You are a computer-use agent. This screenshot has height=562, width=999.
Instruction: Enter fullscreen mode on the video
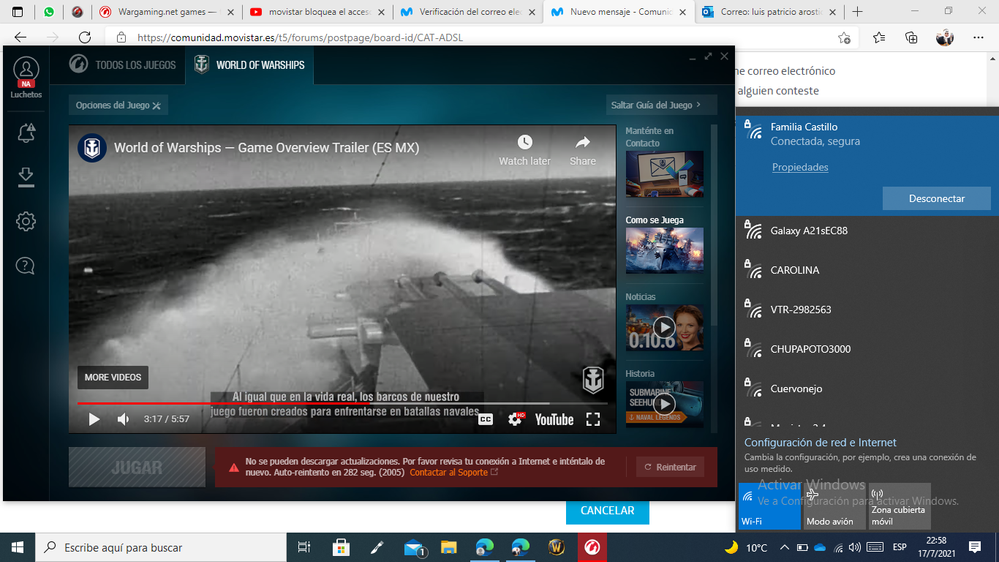(x=593, y=419)
